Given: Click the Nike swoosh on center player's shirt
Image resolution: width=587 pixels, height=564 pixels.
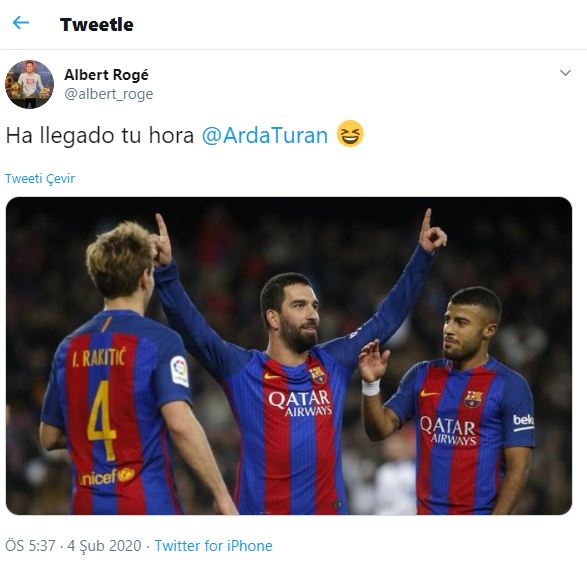Looking at the screenshot, I should (272, 376).
